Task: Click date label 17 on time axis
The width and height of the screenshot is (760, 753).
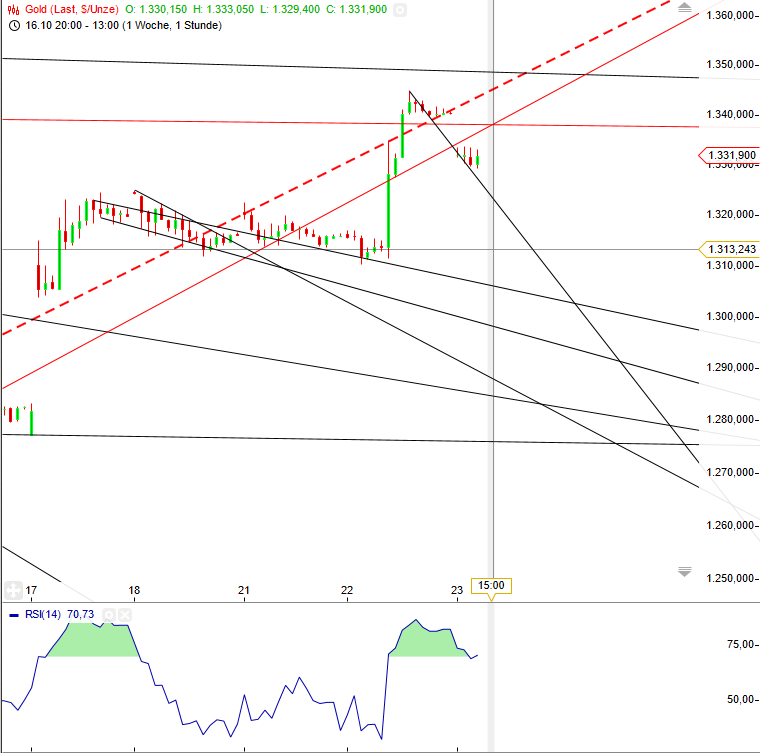Action: coord(31,590)
